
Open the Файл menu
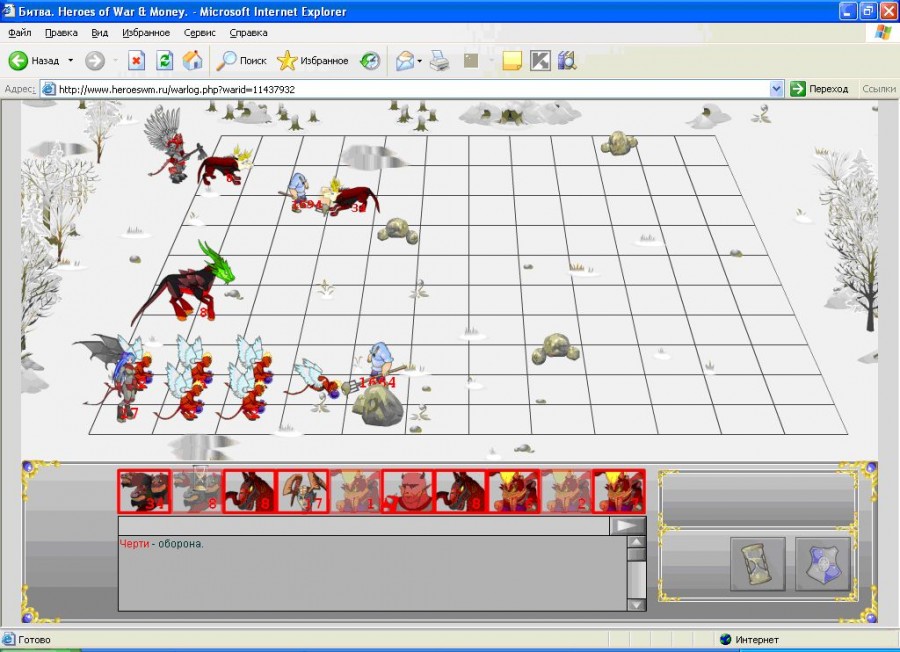point(20,33)
